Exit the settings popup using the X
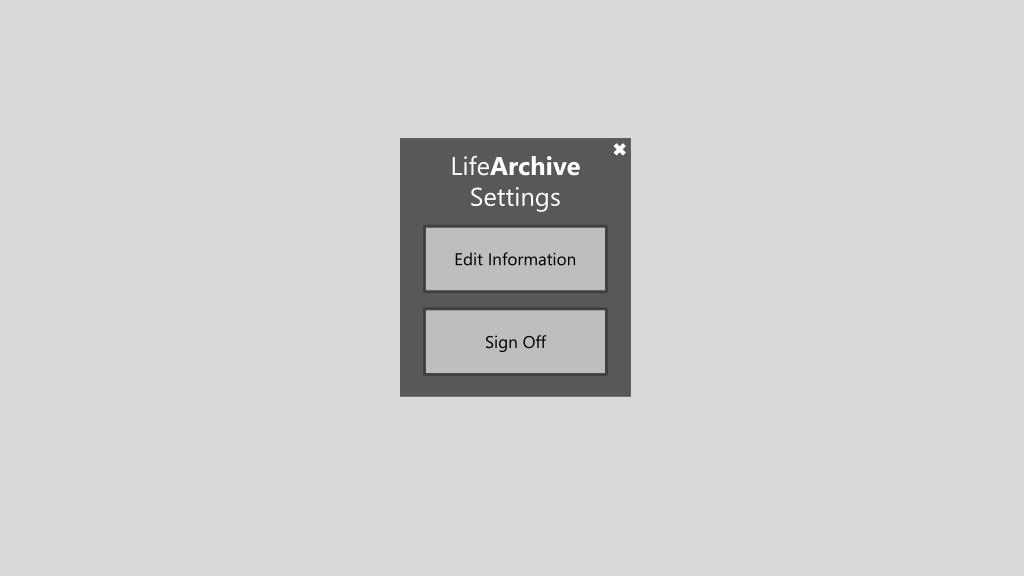1024x576 pixels. [619, 150]
